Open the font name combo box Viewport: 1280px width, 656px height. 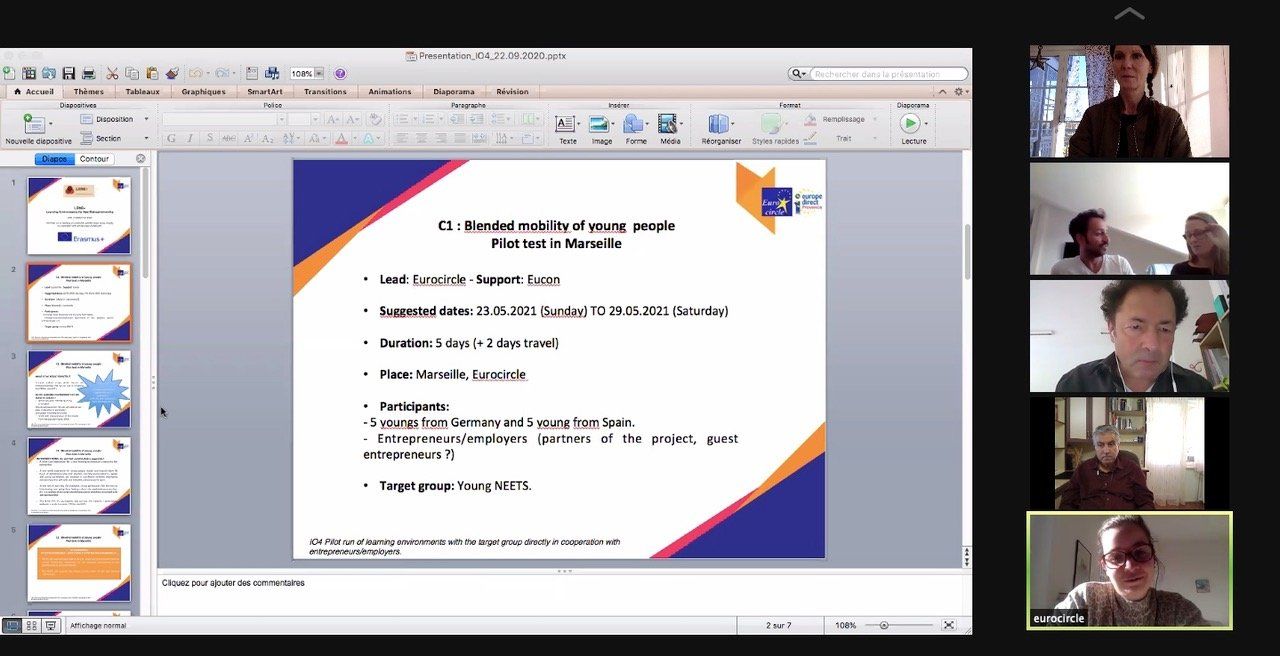tap(224, 119)
